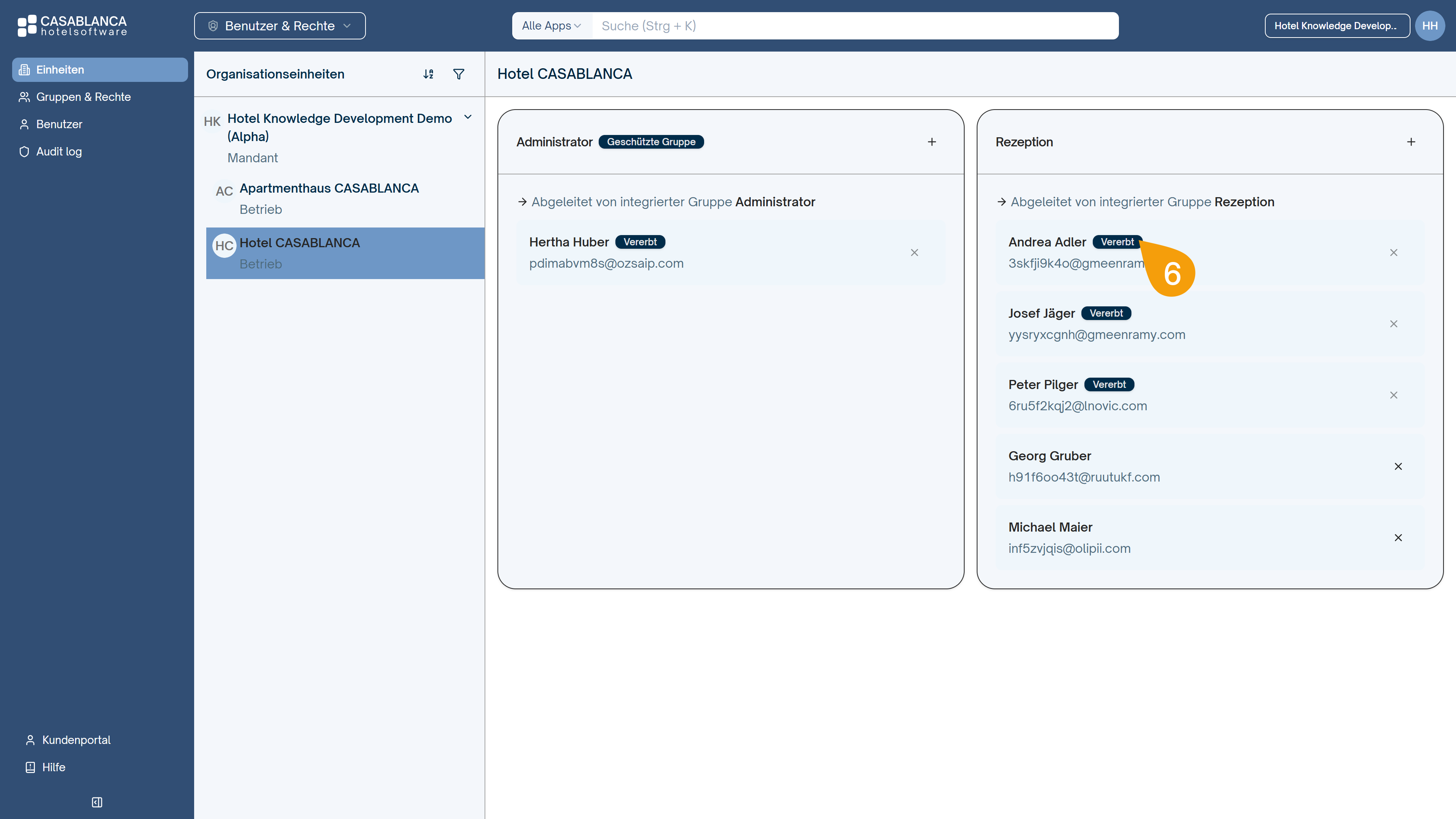
Task: Focus the Suche search field
Action: click(x=855, y=26)
